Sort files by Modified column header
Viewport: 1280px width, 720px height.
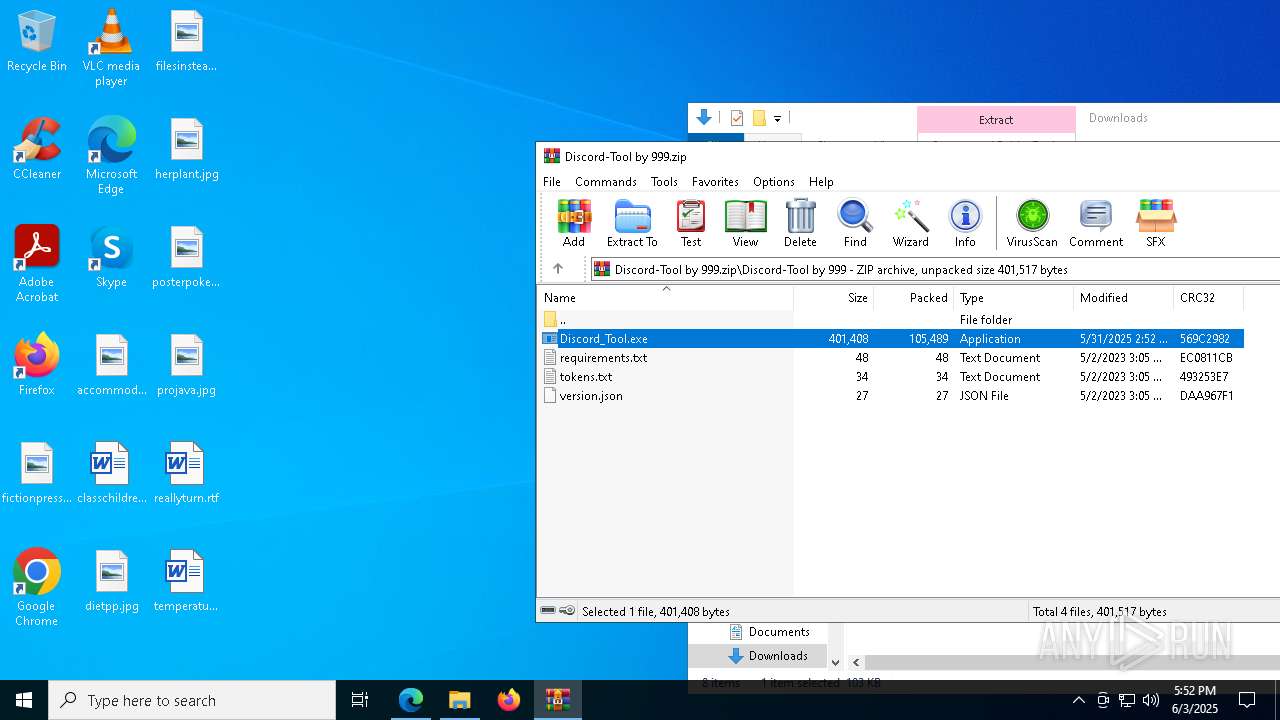1124,298
